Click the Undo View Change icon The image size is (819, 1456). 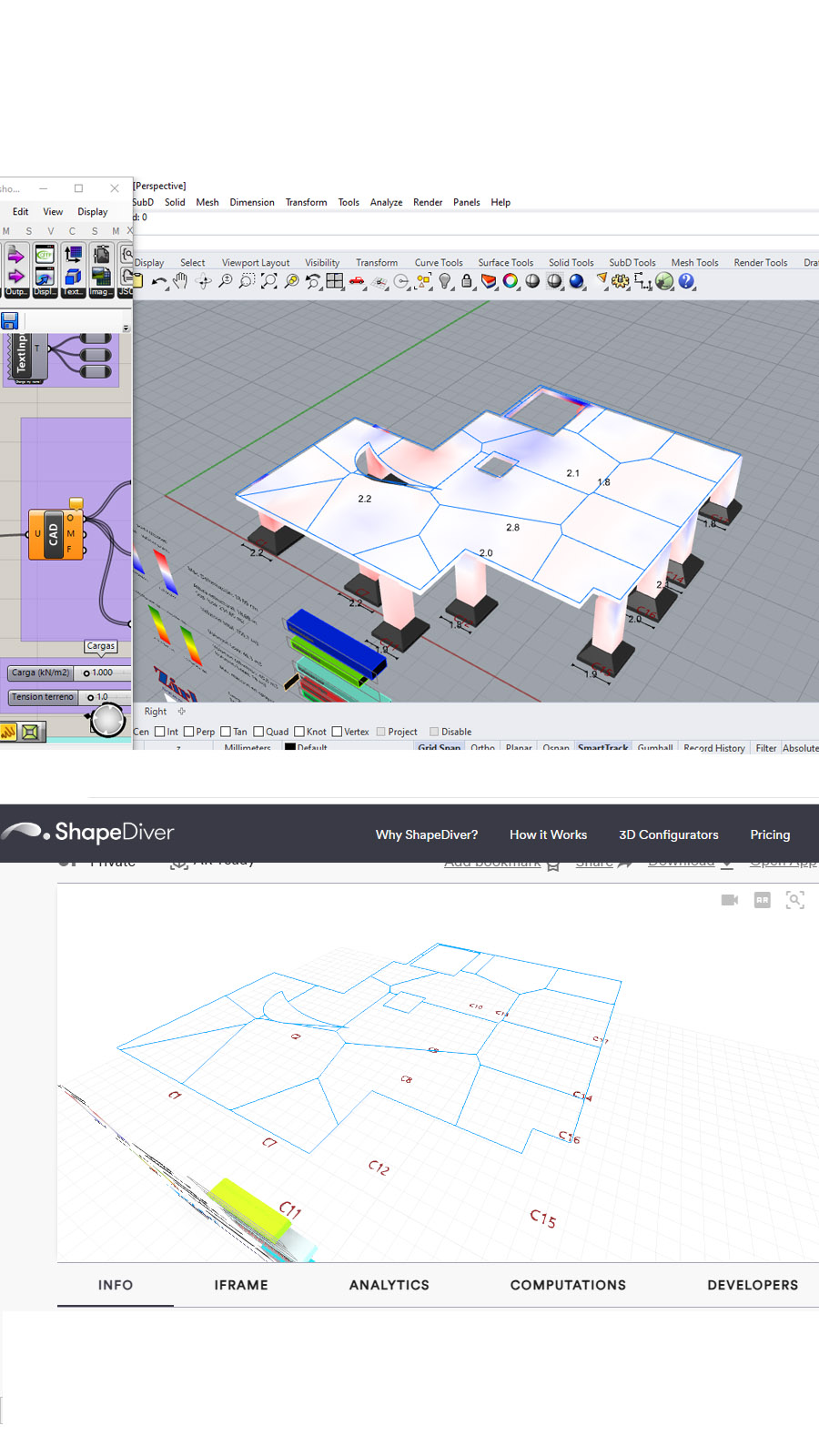click(313, 282)
